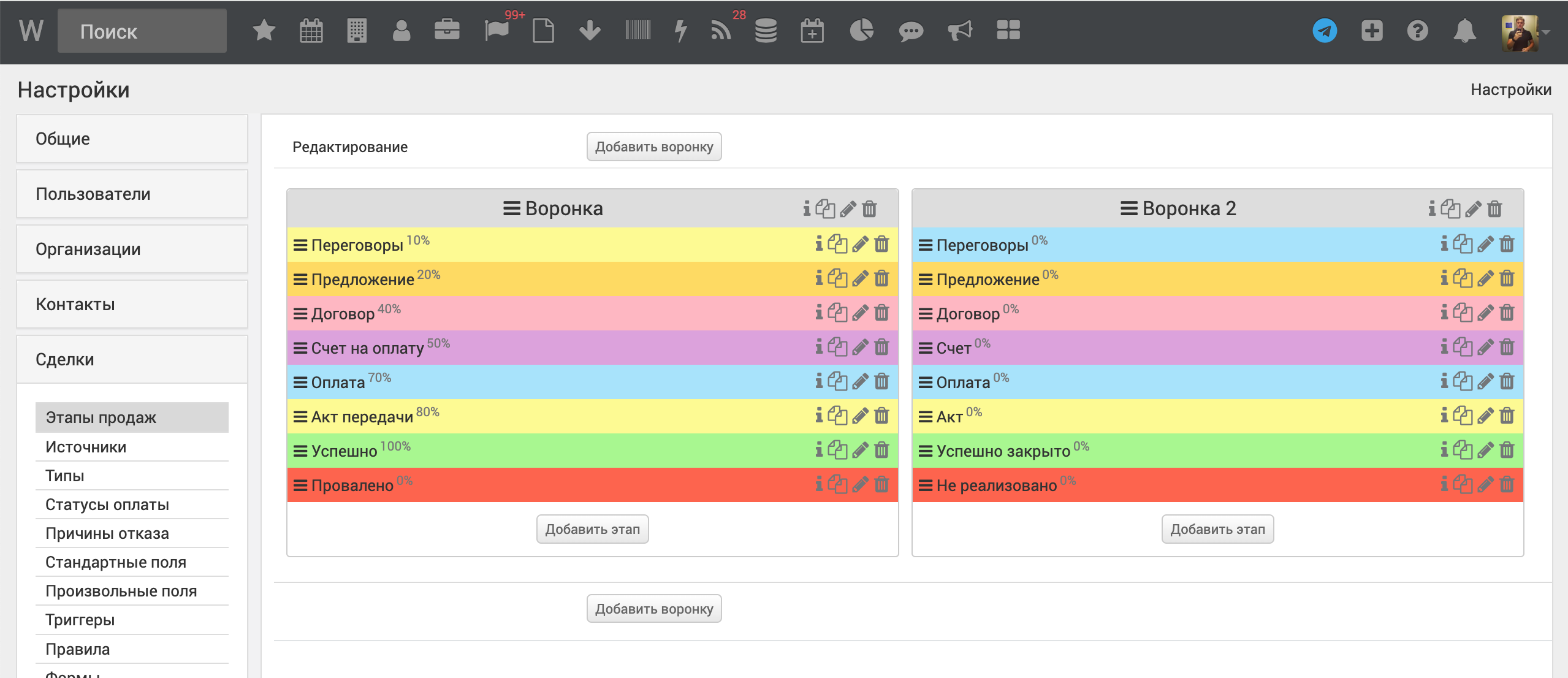Click the Telegram icon in the header

click(1324, 31)
